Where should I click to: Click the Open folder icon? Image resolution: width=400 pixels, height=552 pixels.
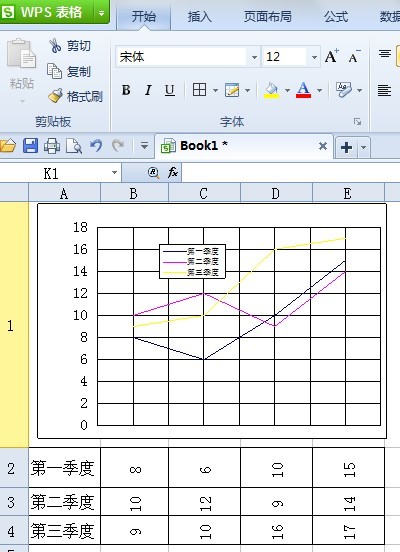[x=8, y=145]
